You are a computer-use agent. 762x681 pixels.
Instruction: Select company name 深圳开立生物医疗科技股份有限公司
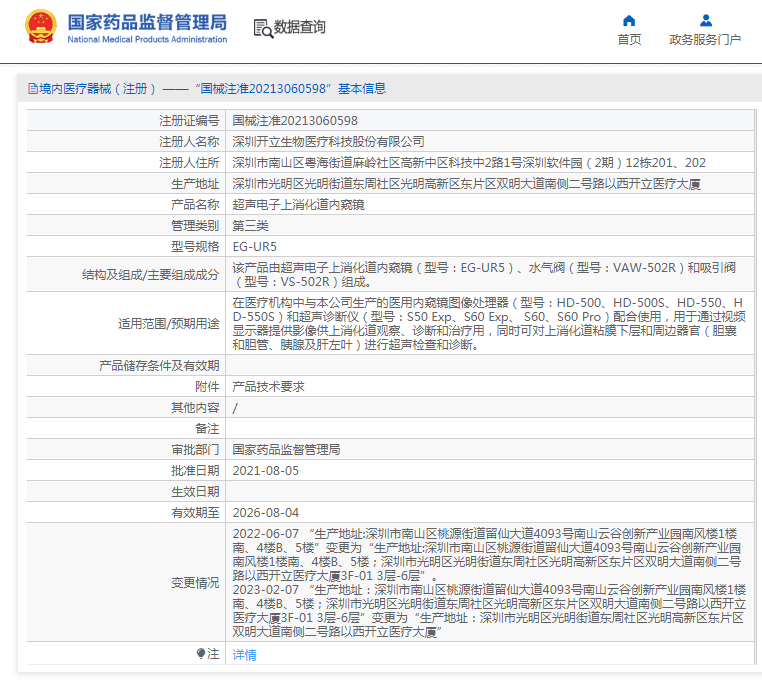pyautogui.click(x=329, y=141)
